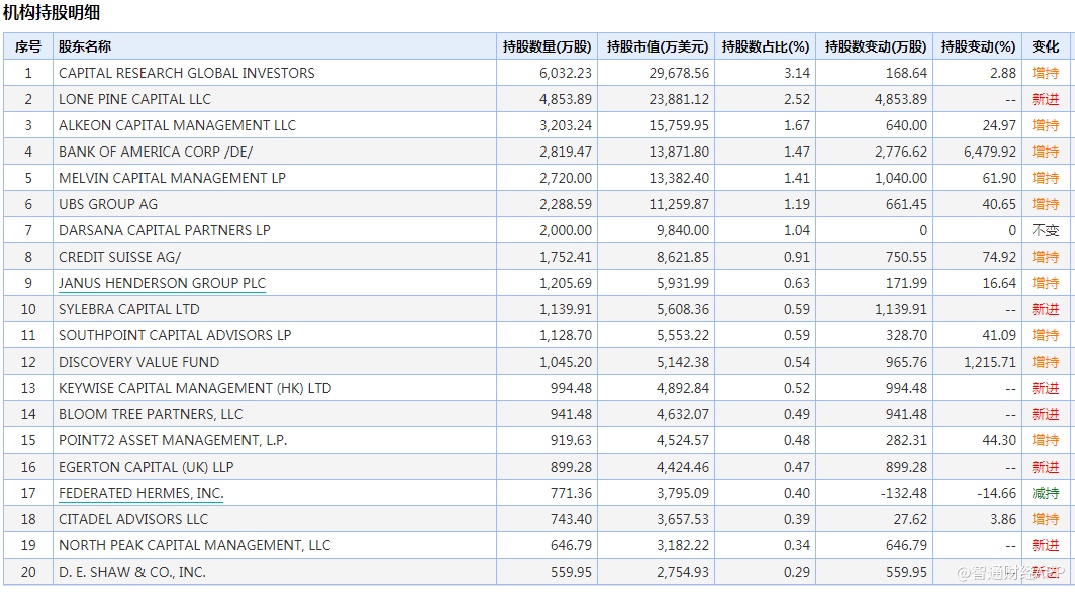1075x592 pixels.
Task: Select the 持股变动(%) column header
Action: pos(977,46)
